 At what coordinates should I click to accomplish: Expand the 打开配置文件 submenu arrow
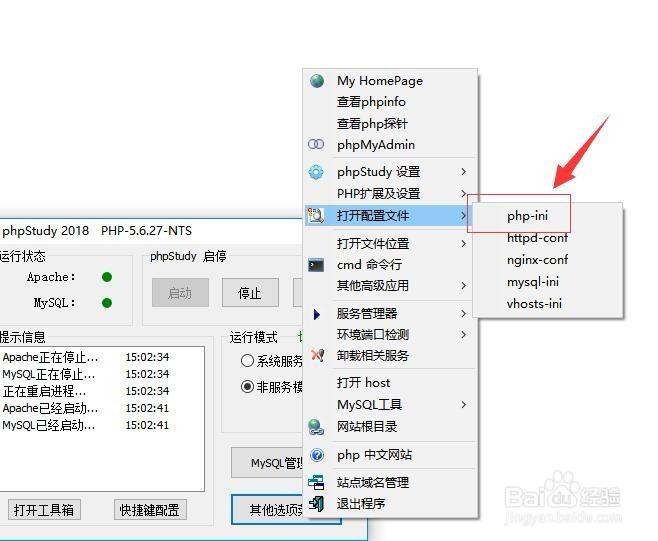pyautogui.click(x=463, y=215)
